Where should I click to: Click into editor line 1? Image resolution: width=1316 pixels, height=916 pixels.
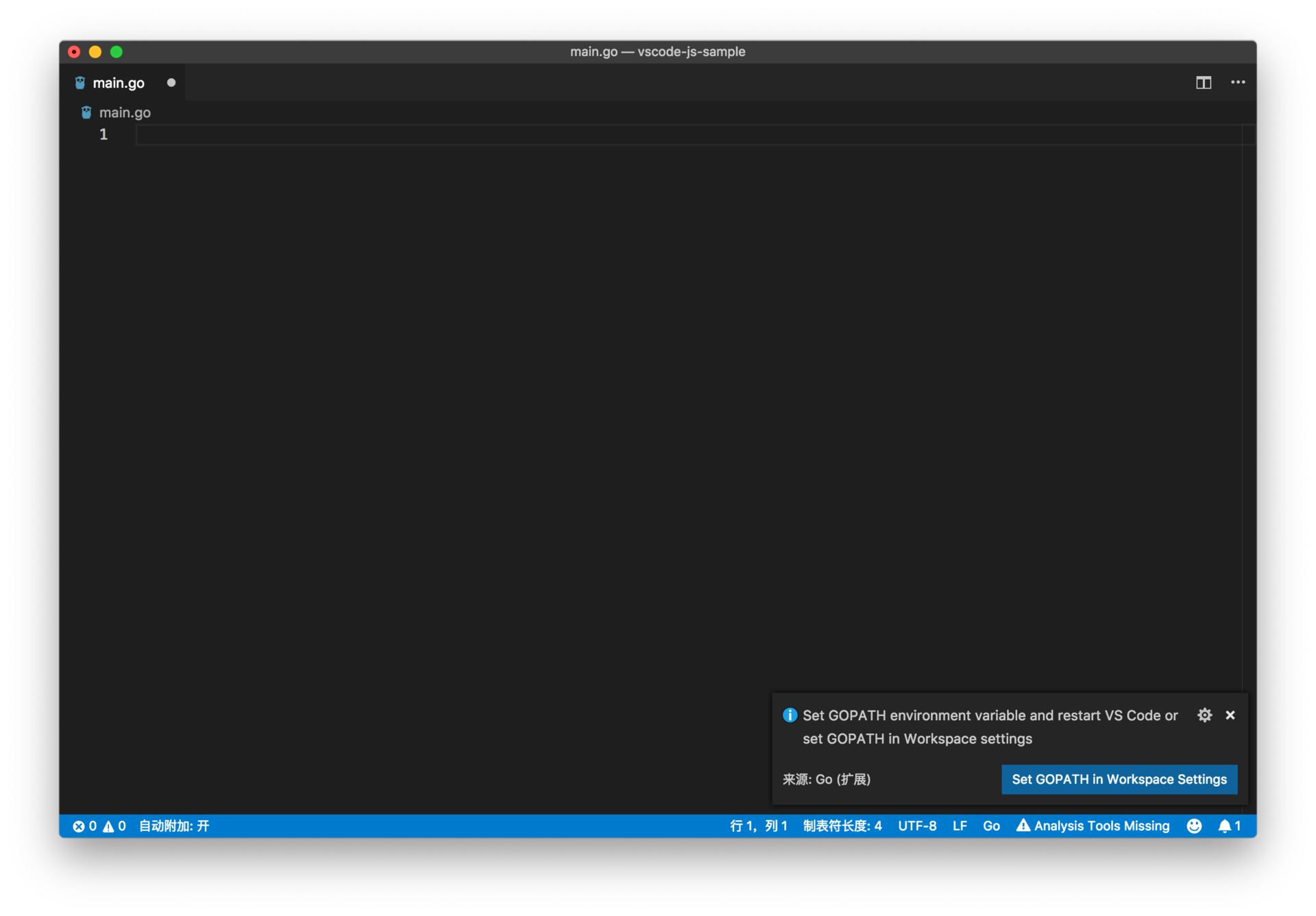coord(617,135)
